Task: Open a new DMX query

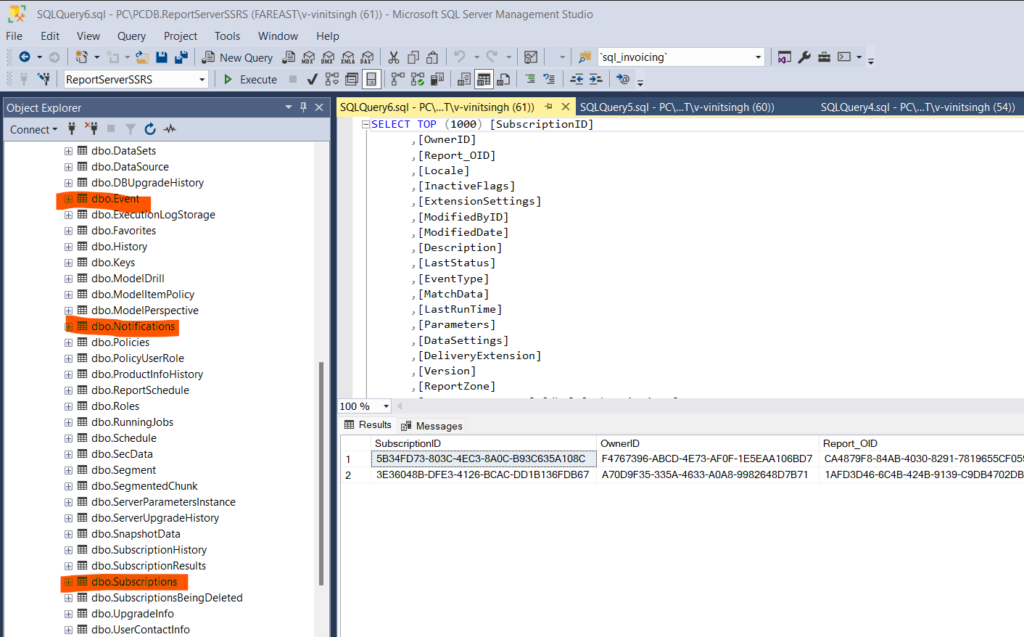Action: click(328, 57)
